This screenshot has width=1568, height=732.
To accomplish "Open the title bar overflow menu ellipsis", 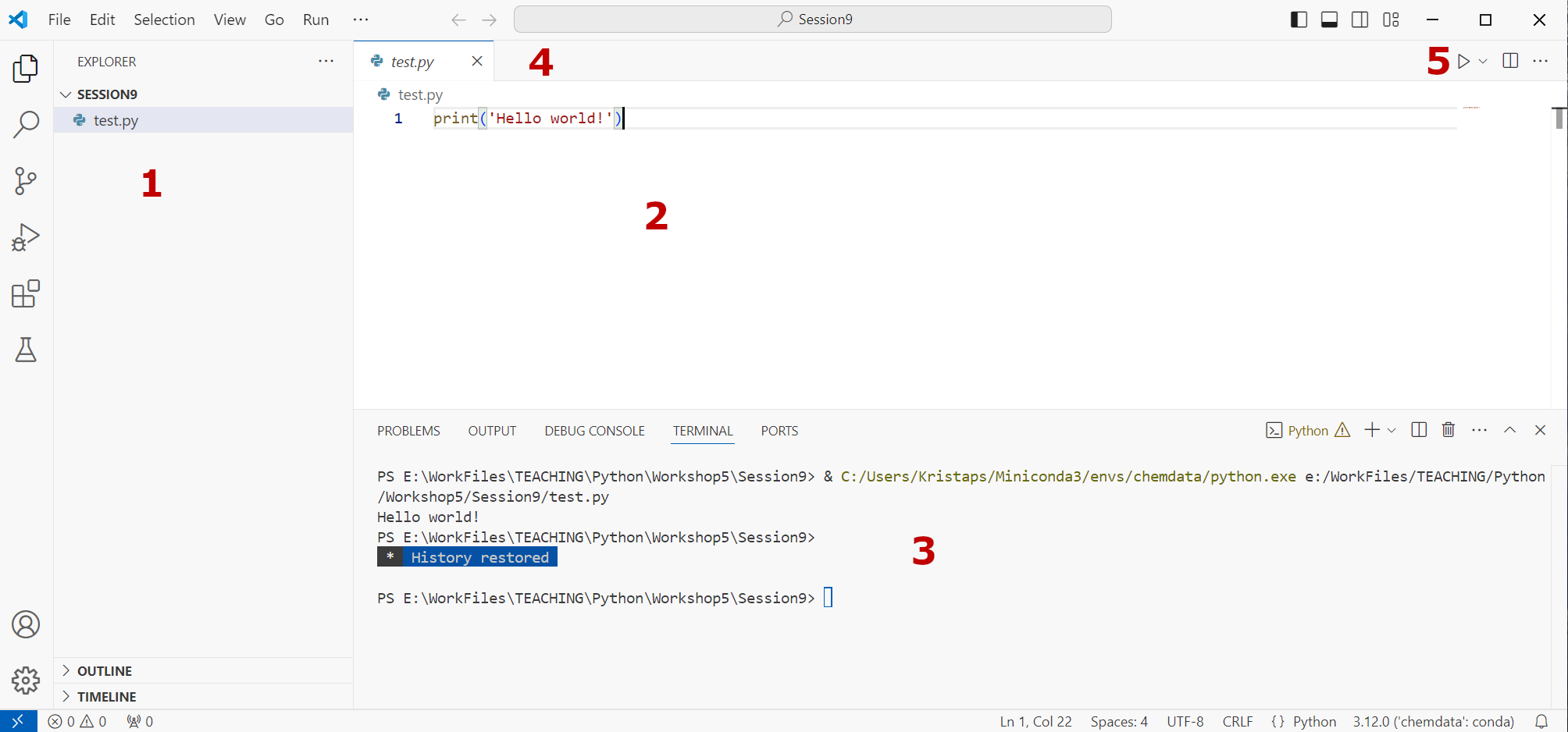I will point(360,20).
